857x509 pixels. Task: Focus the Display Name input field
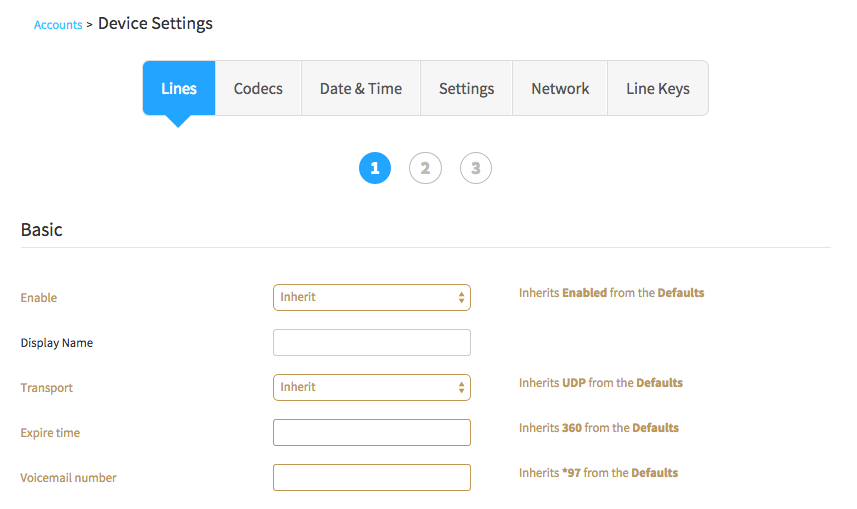coord(372,342)
